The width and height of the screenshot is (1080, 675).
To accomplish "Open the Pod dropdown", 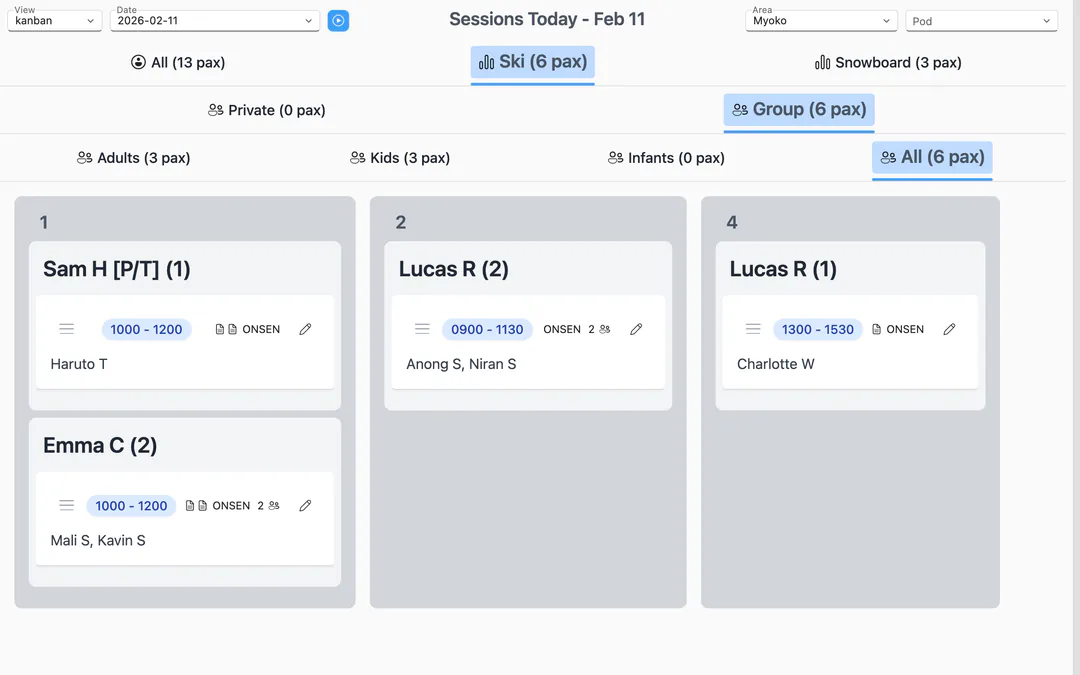I will [982, 21].
